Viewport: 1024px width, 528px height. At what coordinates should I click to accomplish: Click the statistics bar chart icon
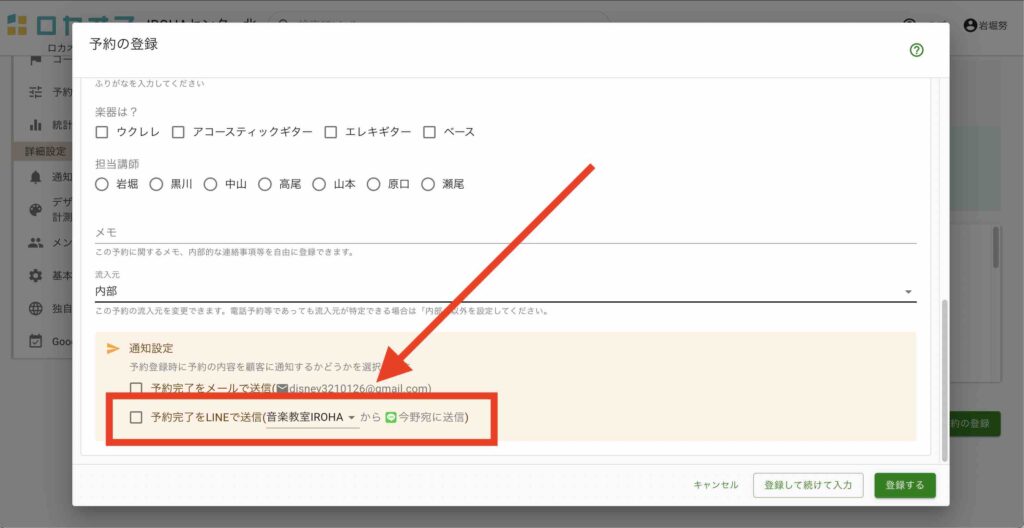36,125
